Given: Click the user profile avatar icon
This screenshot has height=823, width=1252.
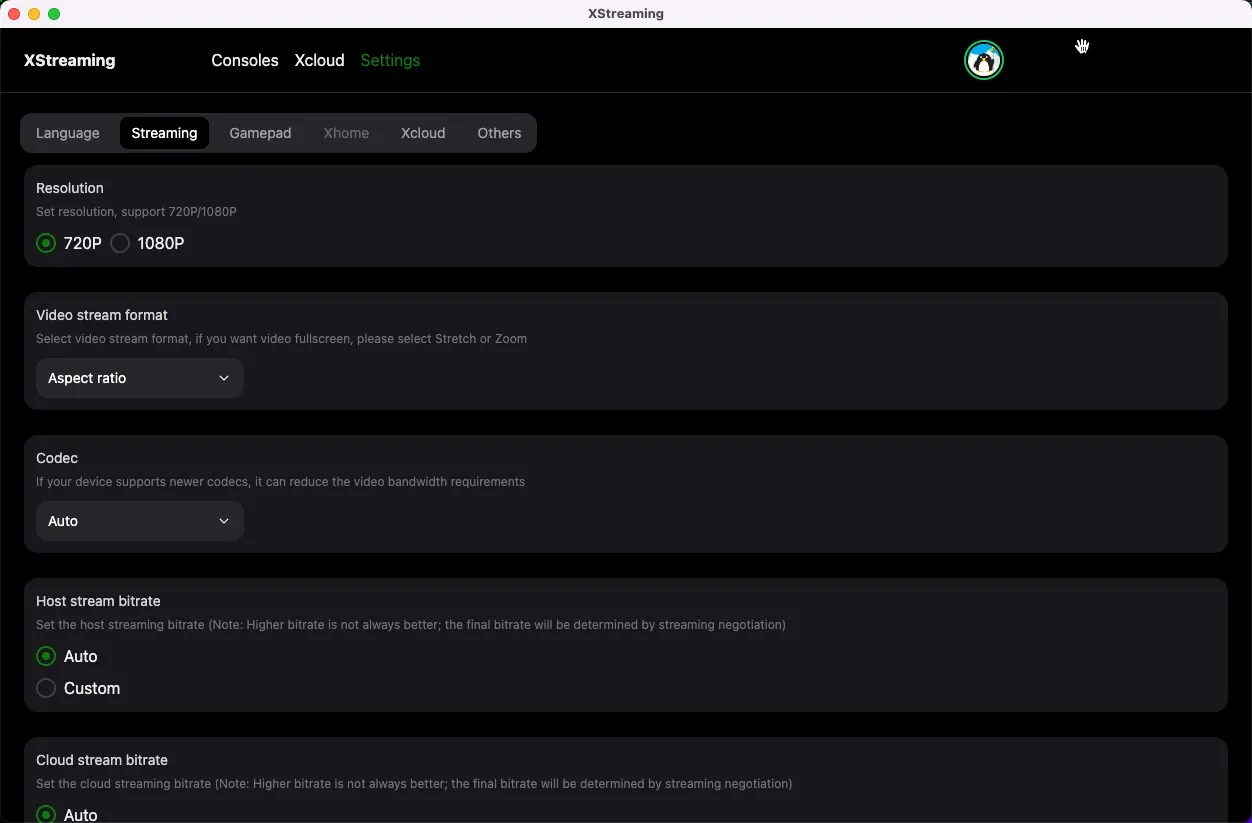Looking at the screenshot, I should [983, 60].
